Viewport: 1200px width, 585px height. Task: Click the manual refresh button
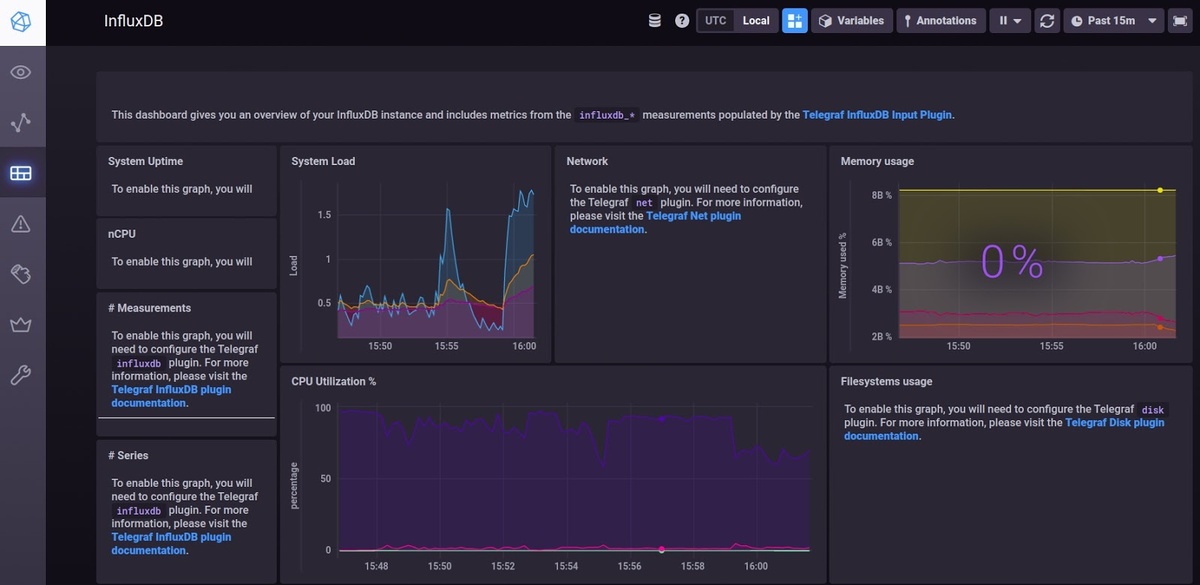(1047, 20)
